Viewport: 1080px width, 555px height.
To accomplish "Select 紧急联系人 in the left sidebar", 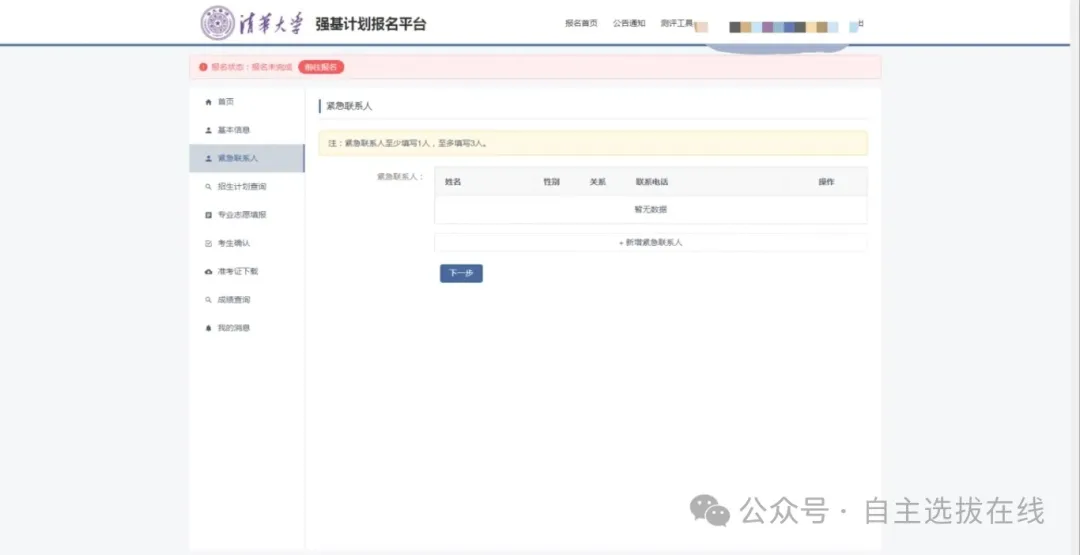I will tap(238, 158).
